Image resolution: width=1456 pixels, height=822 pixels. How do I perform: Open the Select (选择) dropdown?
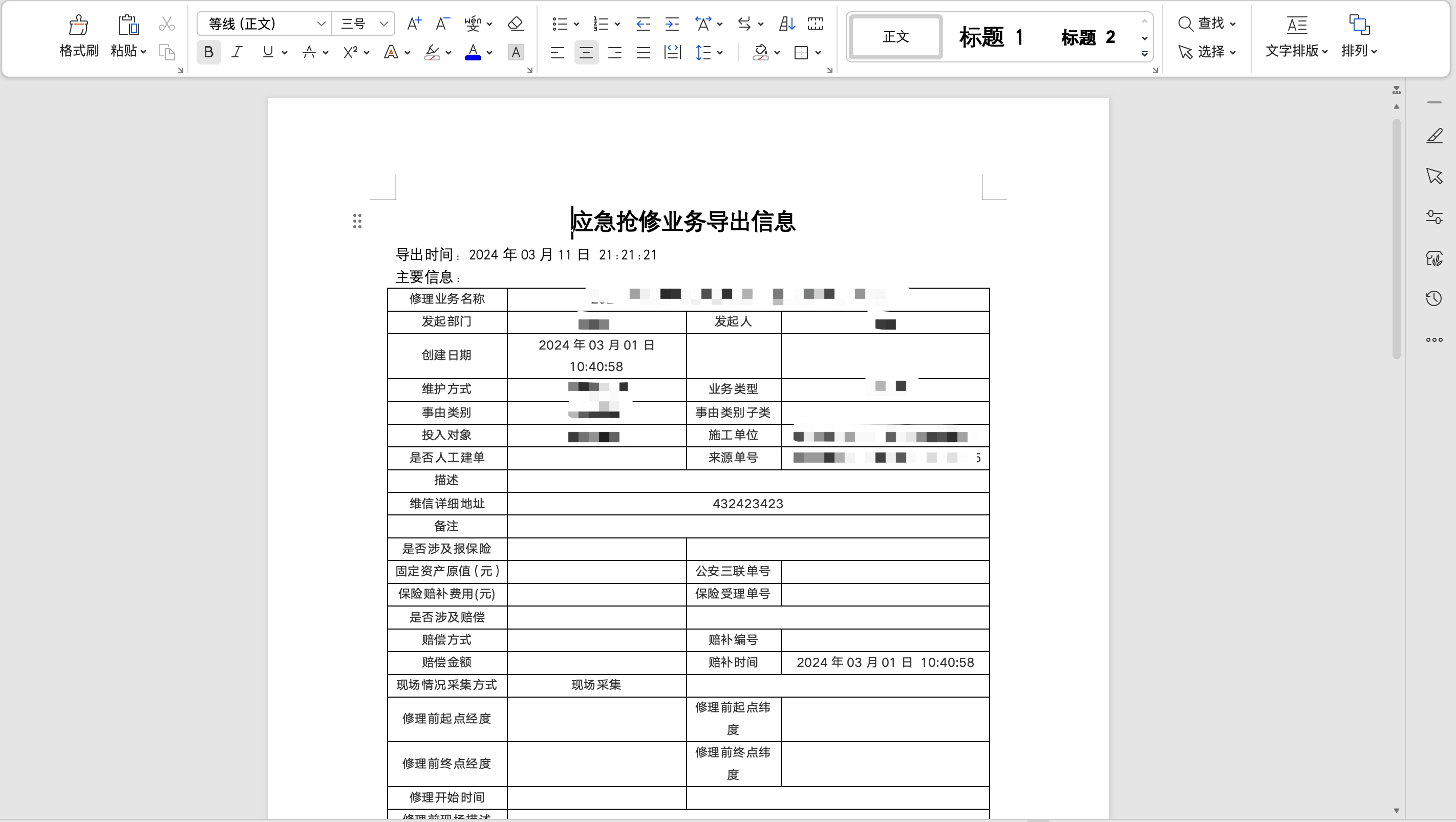[x=1207, y=52]
